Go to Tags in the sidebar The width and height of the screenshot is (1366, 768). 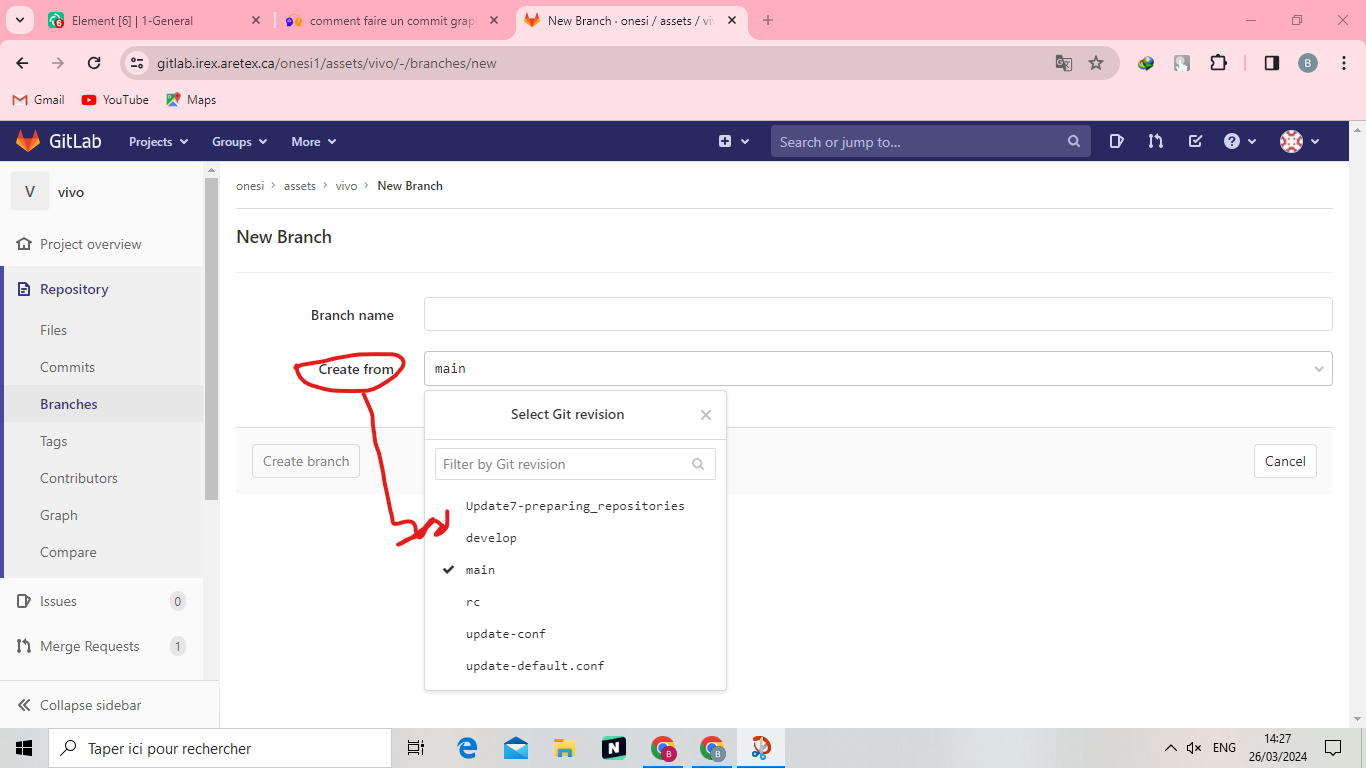point(54,441)
